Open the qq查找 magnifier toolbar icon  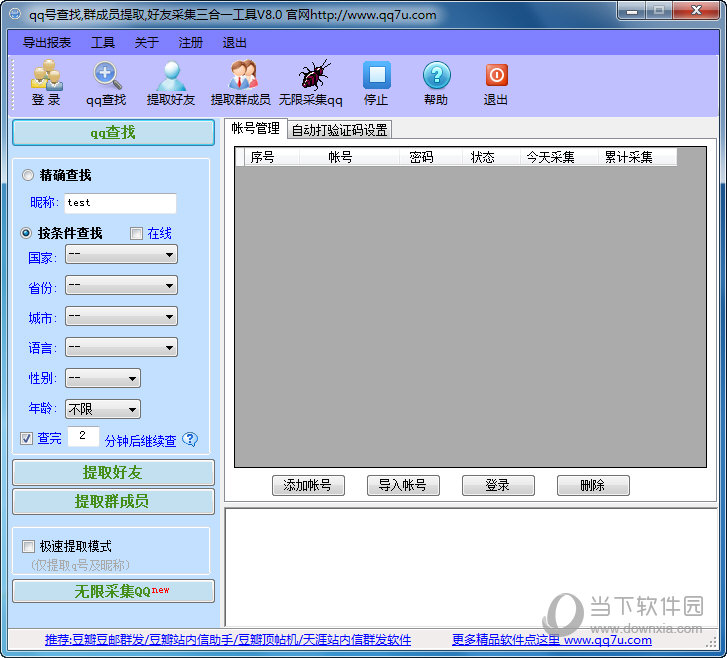point(106,83)
